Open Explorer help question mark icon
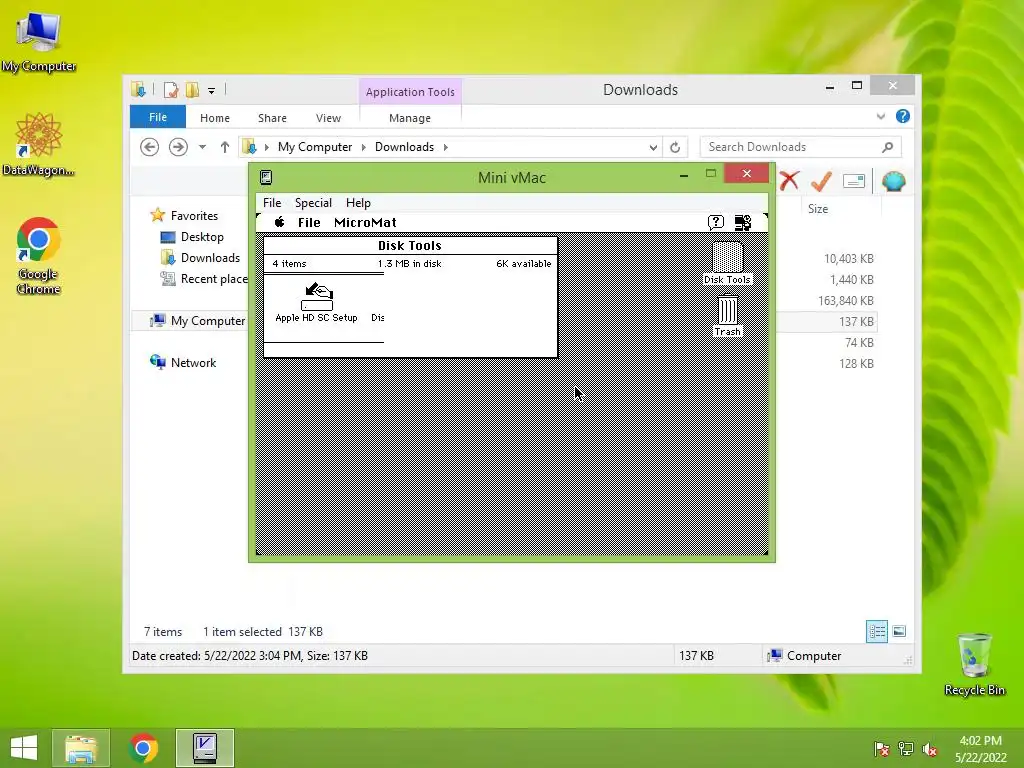The width and height of the screenshot is (1024, 768). pyautogui.click(x=903, y=116)
